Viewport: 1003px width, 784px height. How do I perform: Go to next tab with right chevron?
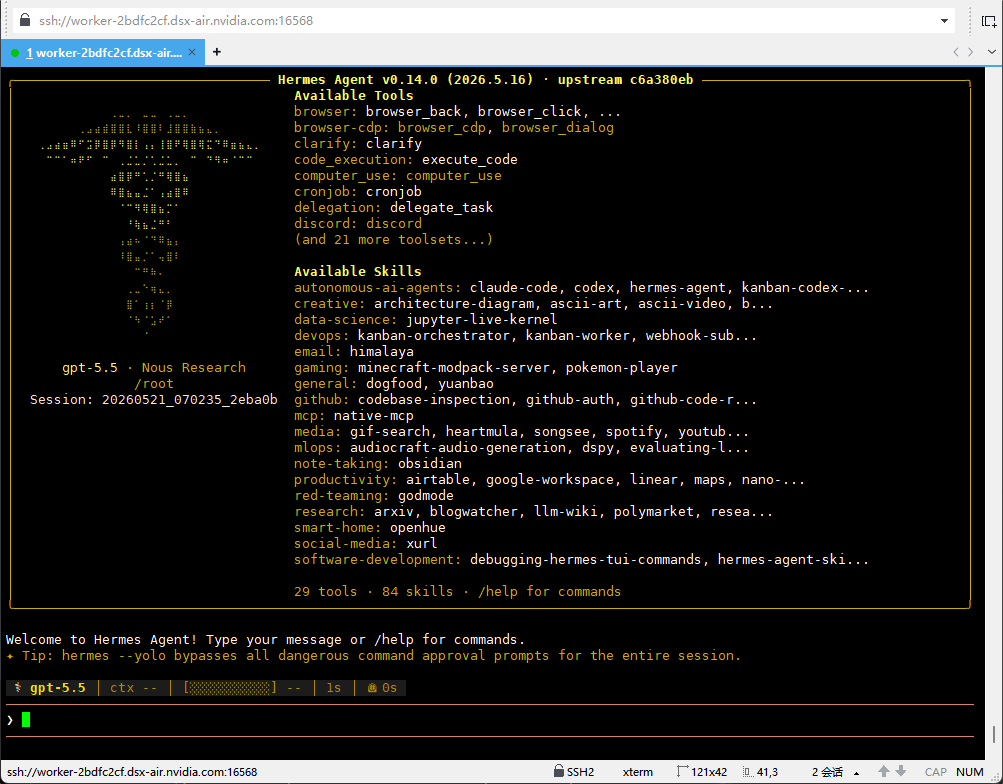point(970,52)
